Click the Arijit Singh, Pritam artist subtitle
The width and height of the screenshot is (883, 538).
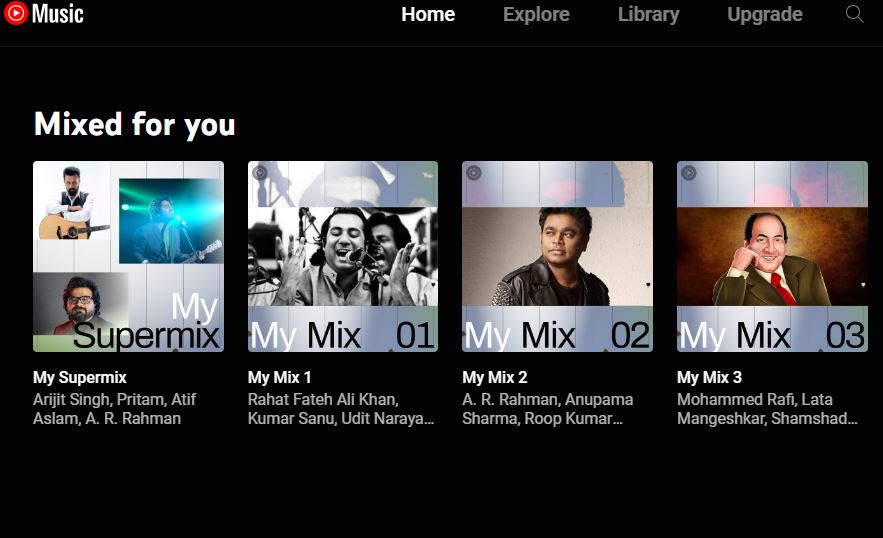(114, 409)
